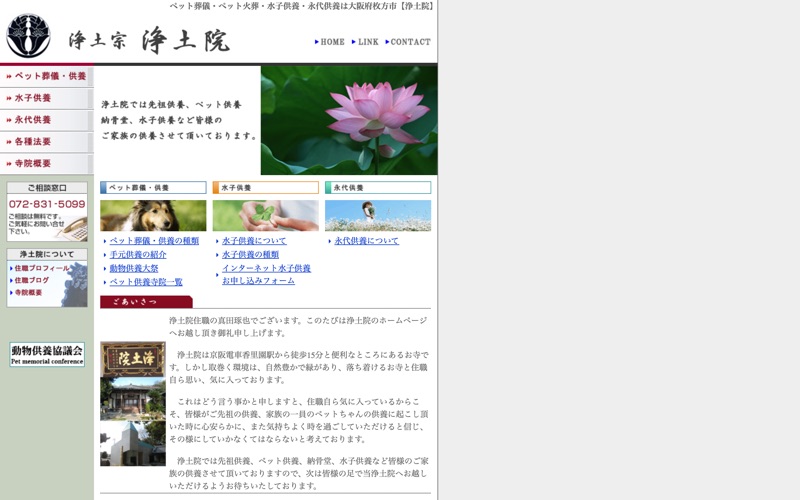Screen dimensions: 800x500
Task: Open インターネット水子供養 application form link
Action: [266, 274]
